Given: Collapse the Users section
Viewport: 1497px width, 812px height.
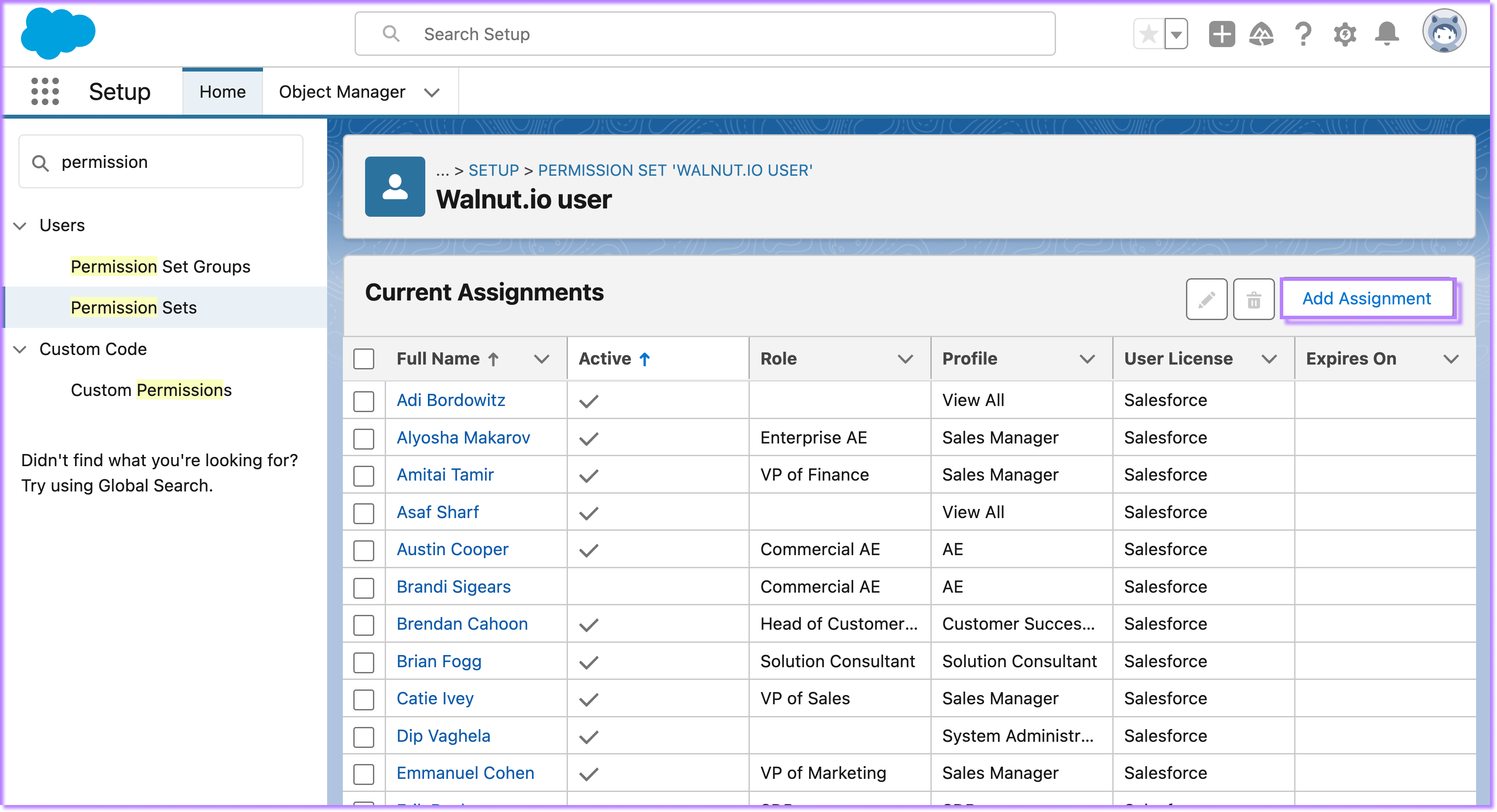Looking at the screenshot, I should tap(20, 226).
